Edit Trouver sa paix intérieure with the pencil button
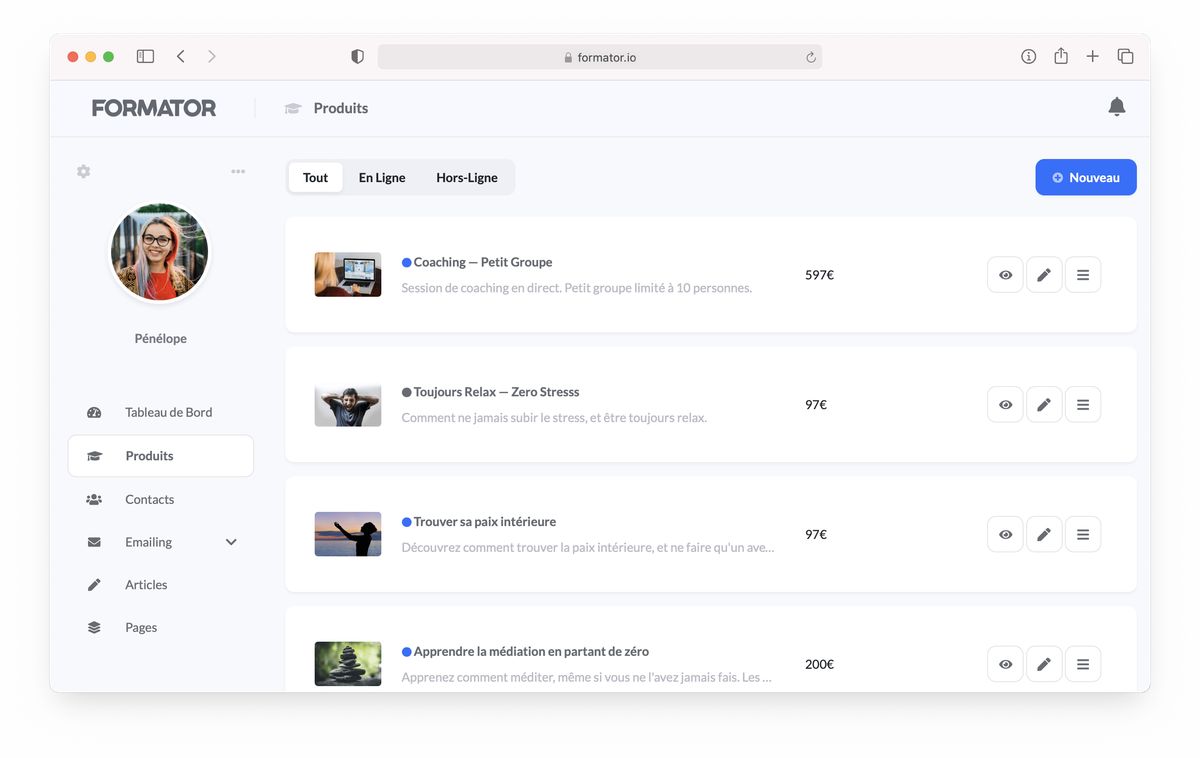Screen dimensions: 1200x758 1044,534
